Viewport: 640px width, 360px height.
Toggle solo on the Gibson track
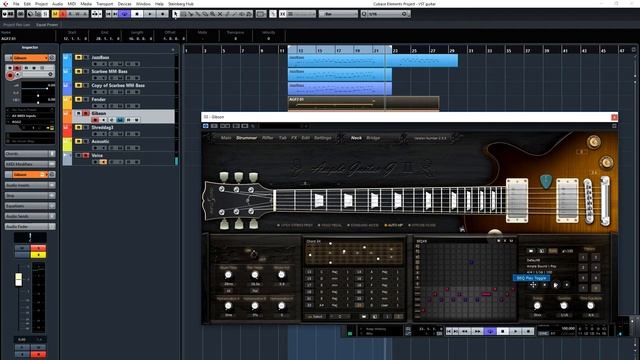[86, 113]
